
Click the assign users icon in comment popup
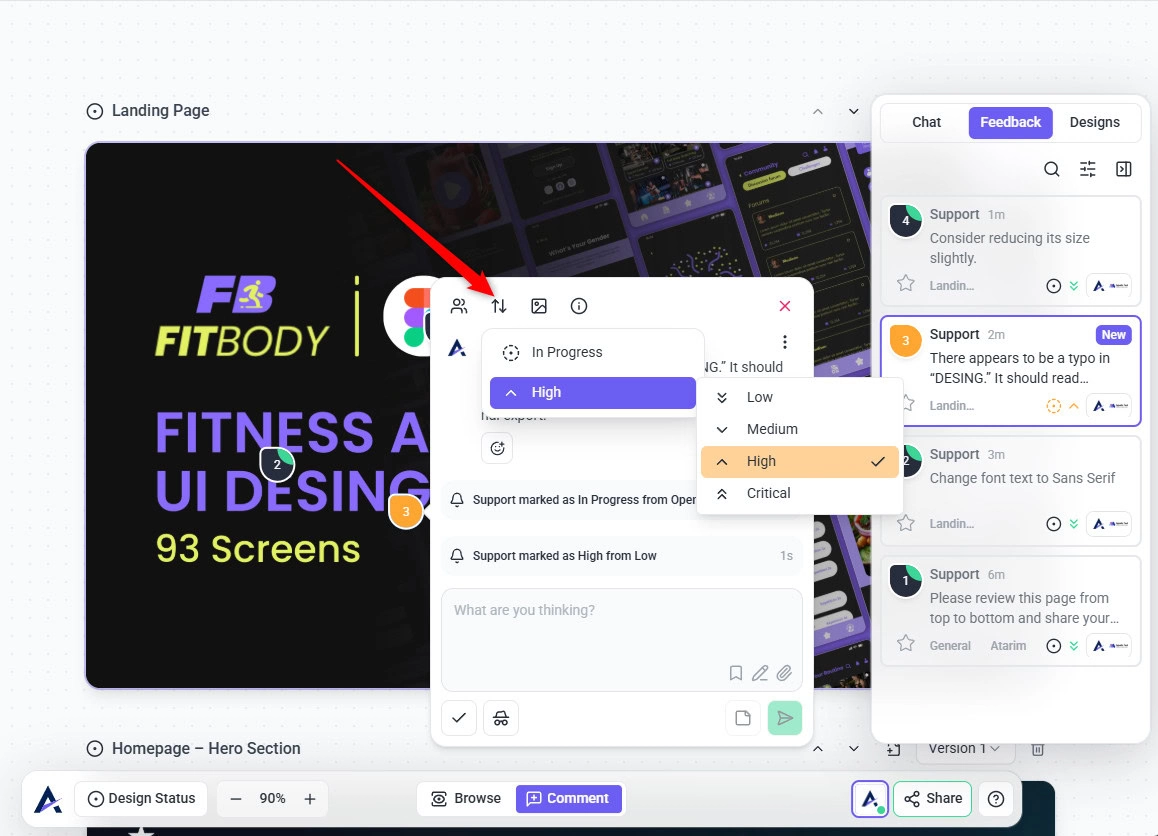pos(459,306)
